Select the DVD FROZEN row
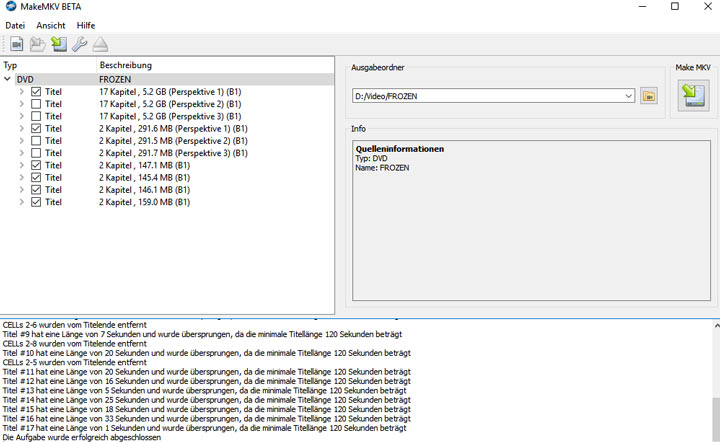The height and width of the screenshot is (442, 720). click(167, 79)
